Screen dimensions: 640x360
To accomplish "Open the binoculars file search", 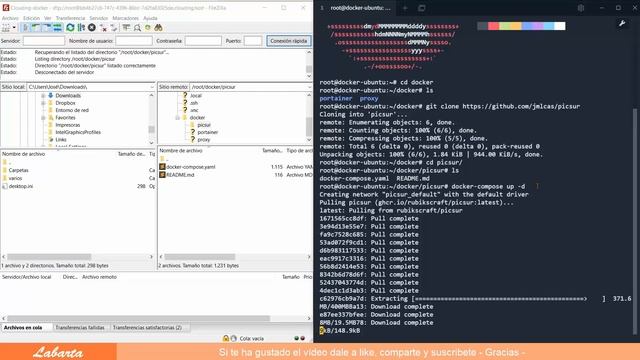I will [x=158, y=28].
